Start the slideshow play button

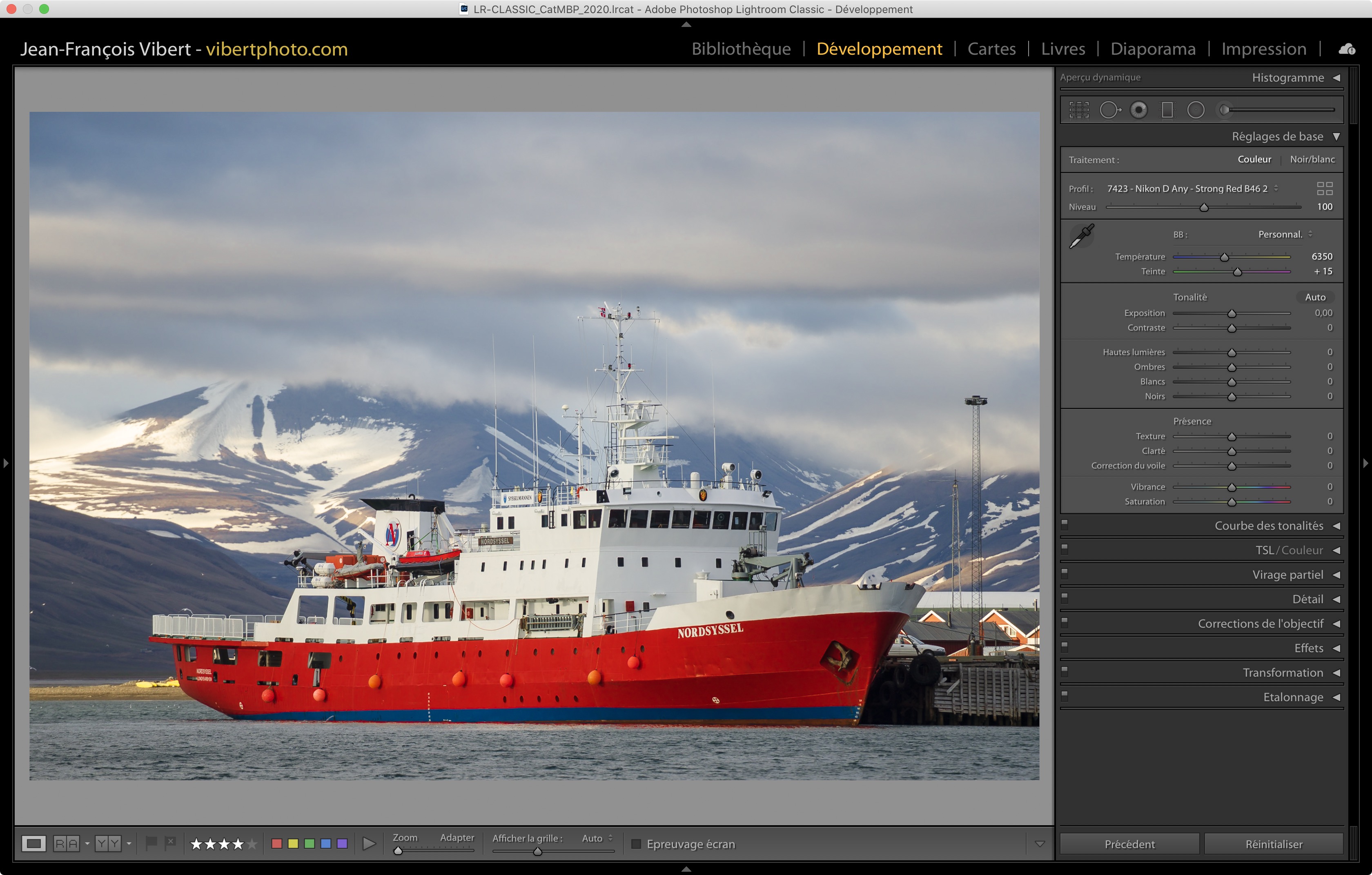tap(369, 843)
